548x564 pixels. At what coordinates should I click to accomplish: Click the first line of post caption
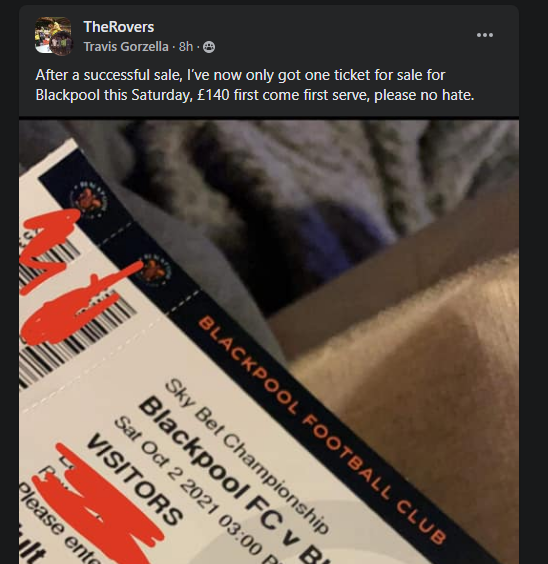tap(240, 75)
